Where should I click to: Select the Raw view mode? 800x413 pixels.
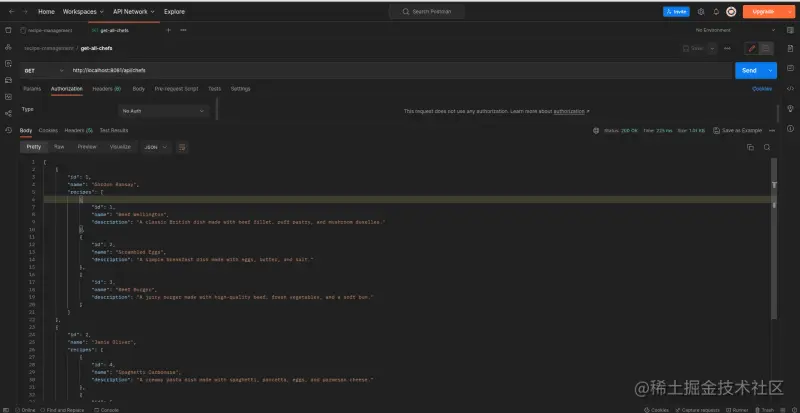[x=59, y=147]
